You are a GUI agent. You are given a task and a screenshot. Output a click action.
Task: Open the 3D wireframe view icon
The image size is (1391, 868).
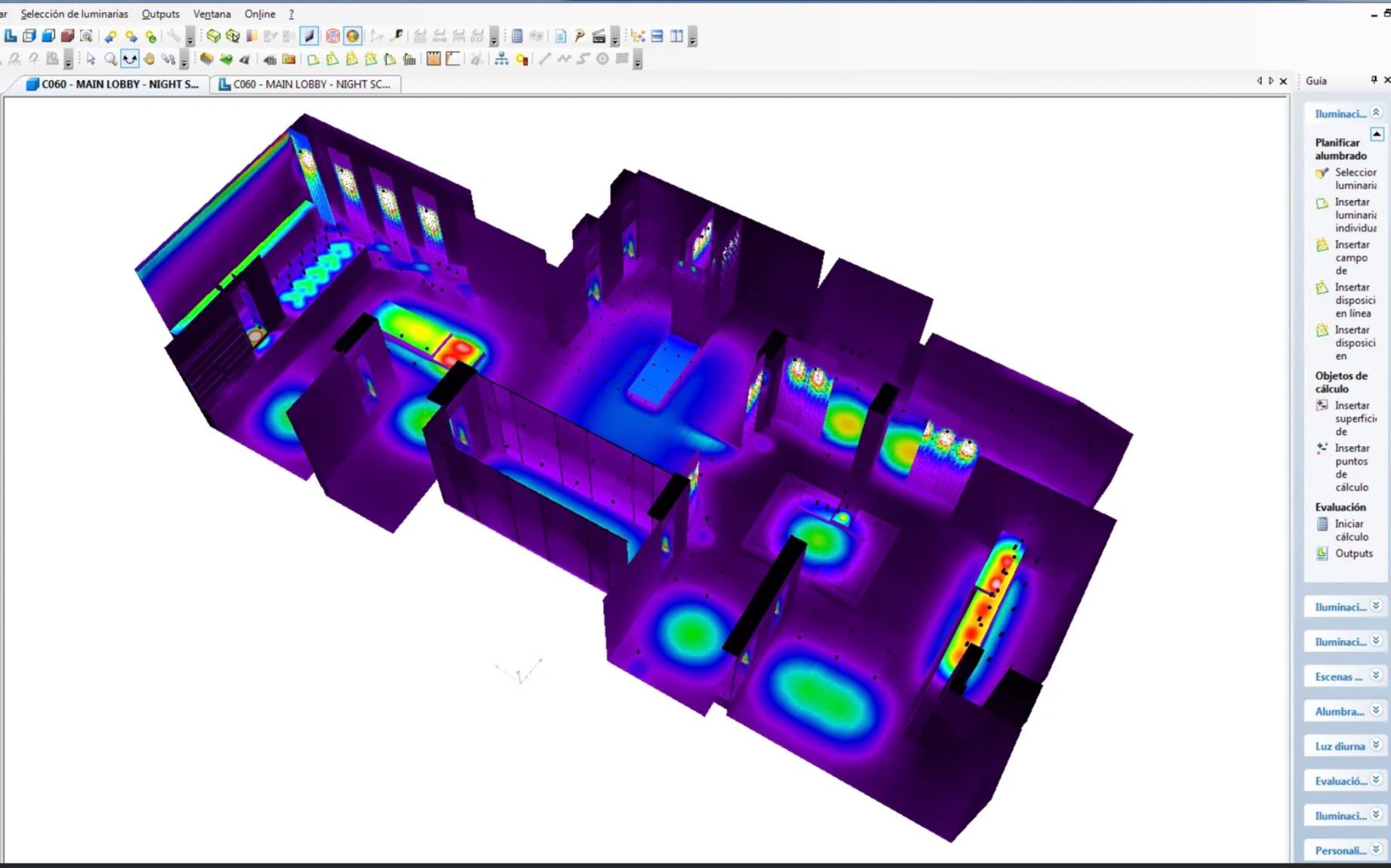(x=29, y=35)
